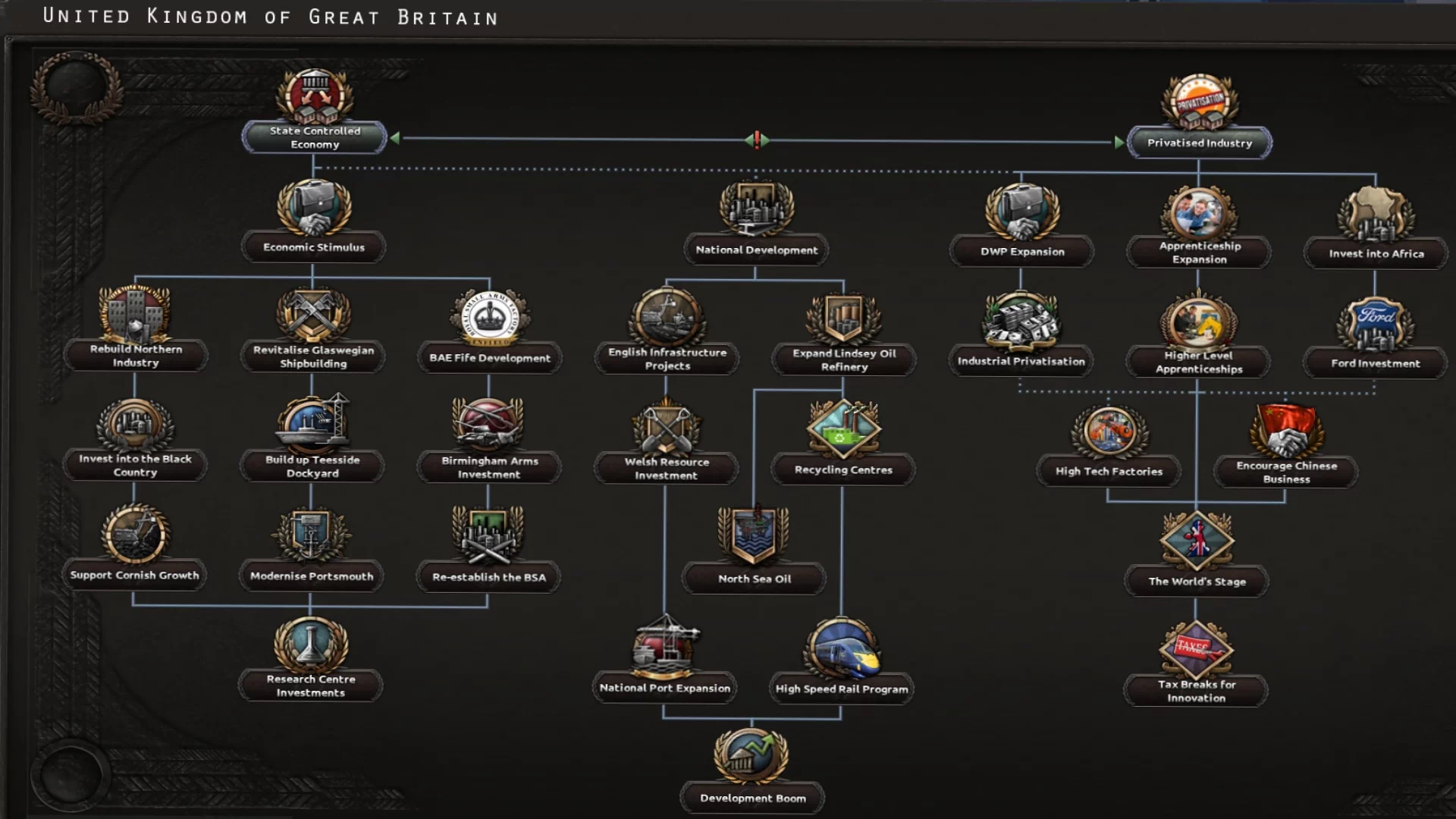This screenshot has width=1456, height=819.
Task: Select the BAE Fife Development crown icon
Action: point(489,317)
